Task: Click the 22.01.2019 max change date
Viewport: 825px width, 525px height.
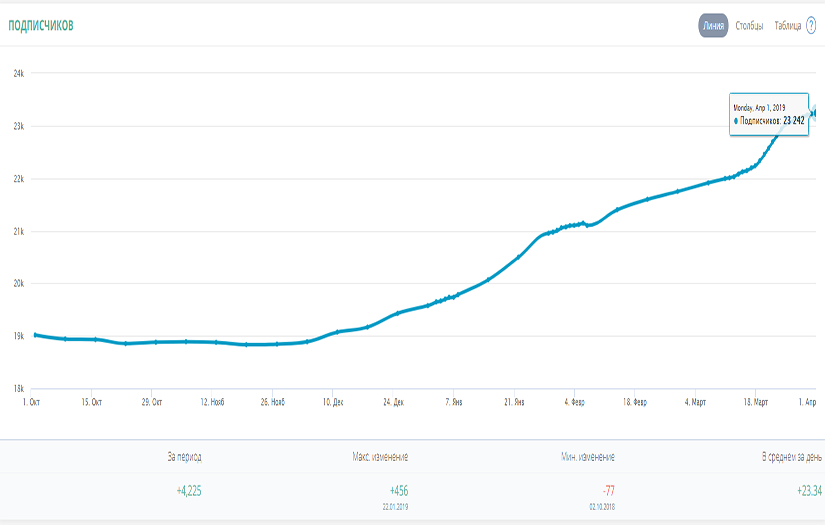Action: [x=393, y=507]
